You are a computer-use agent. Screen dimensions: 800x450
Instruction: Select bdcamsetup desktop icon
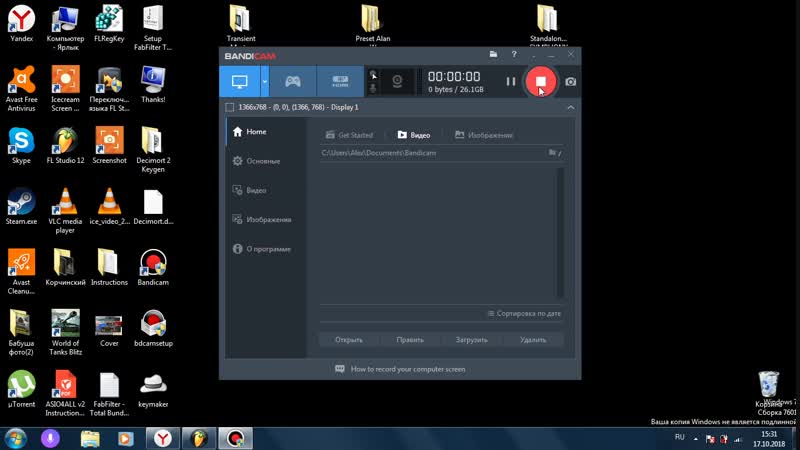tap(153, 328)
